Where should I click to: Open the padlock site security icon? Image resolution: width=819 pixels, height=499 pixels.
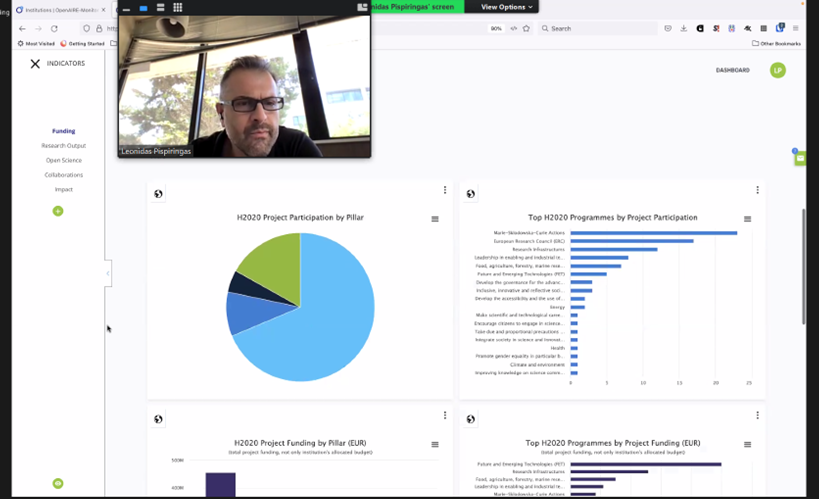(x=99, y=29)
